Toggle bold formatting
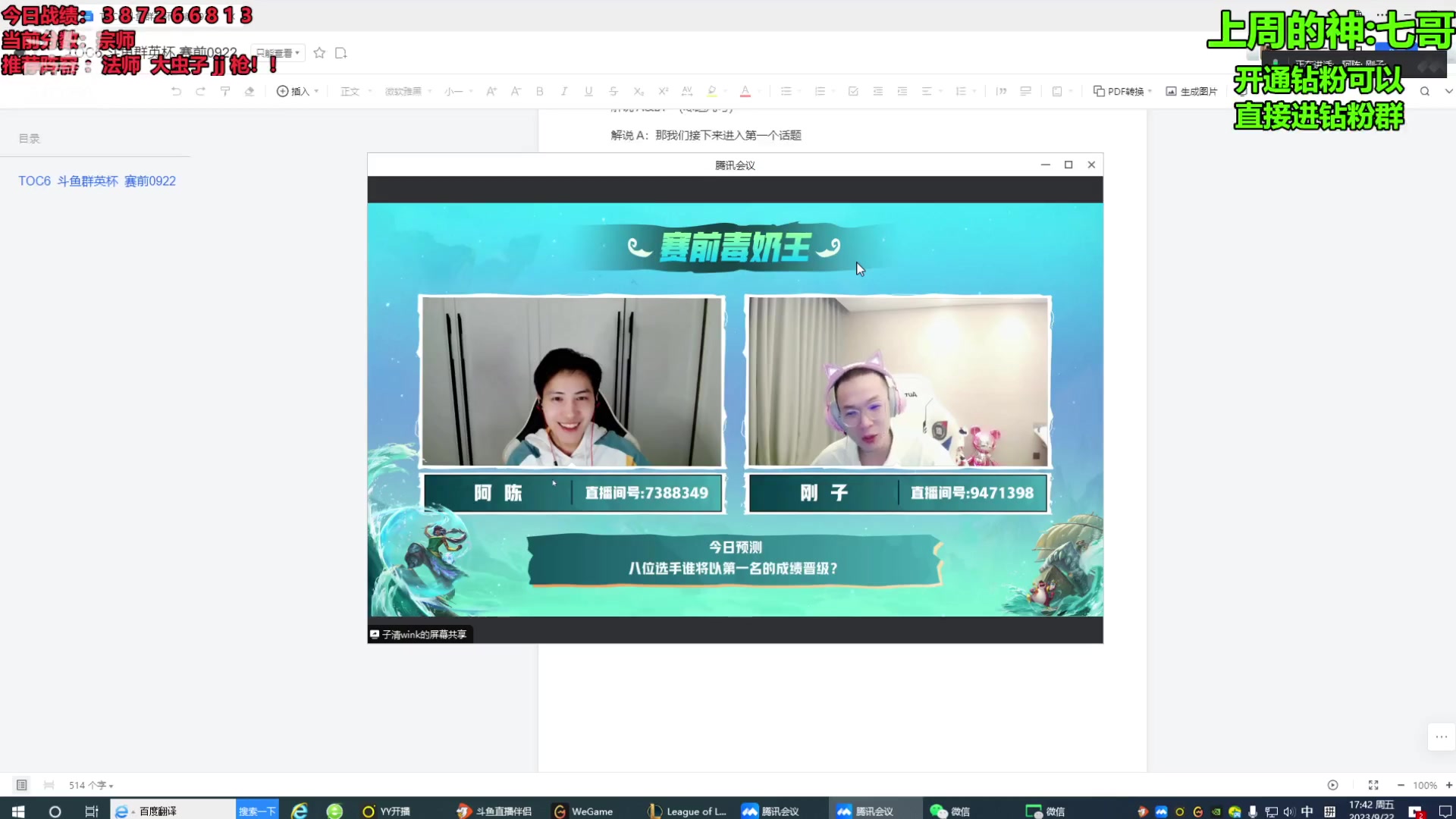This screenshot has width=1456, height=819. tap(540, 91)
